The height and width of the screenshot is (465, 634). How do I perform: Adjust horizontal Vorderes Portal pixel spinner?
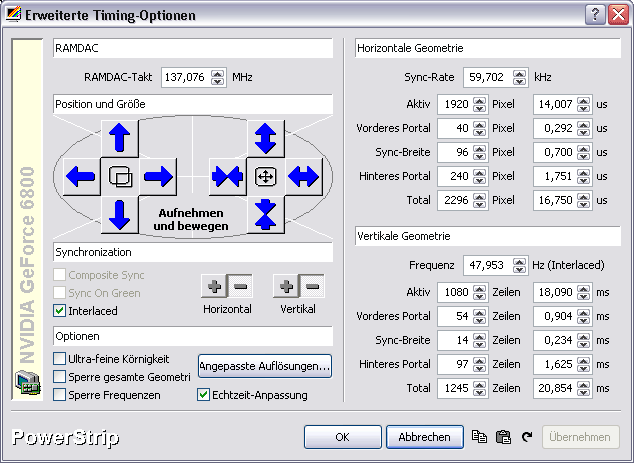coord(480,128)
